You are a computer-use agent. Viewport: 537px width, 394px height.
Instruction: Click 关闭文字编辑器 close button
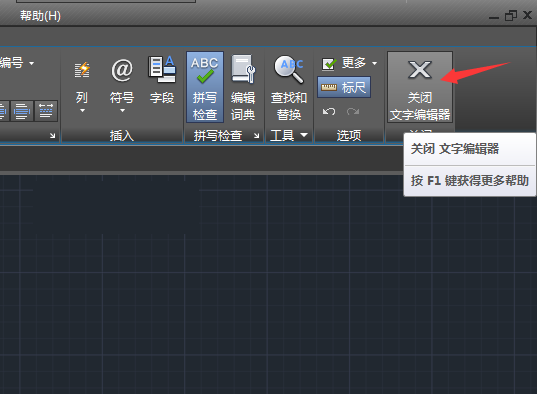click(x=420, y=87)
